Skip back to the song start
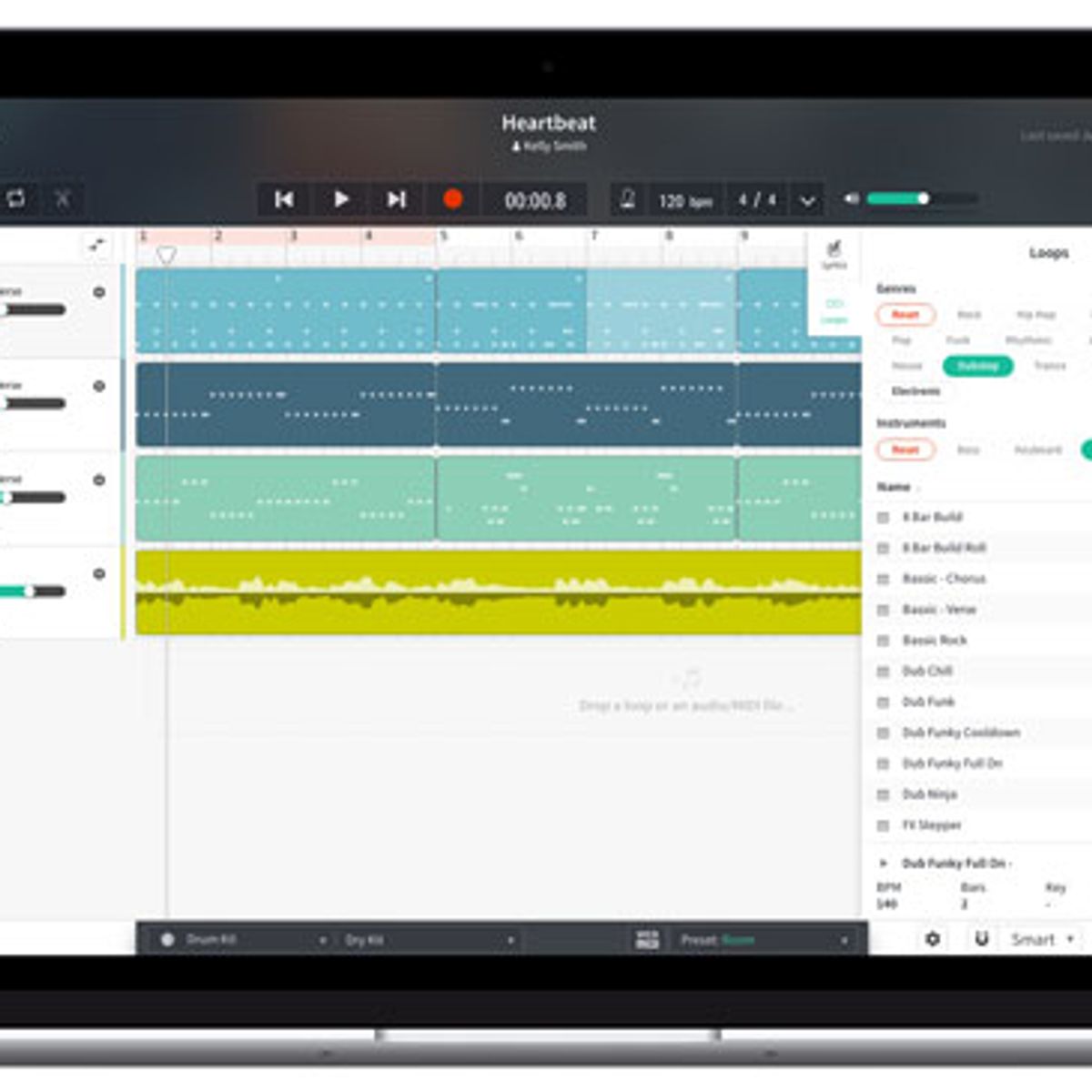Screen dimensions: 1092x1092 [284, 199]
